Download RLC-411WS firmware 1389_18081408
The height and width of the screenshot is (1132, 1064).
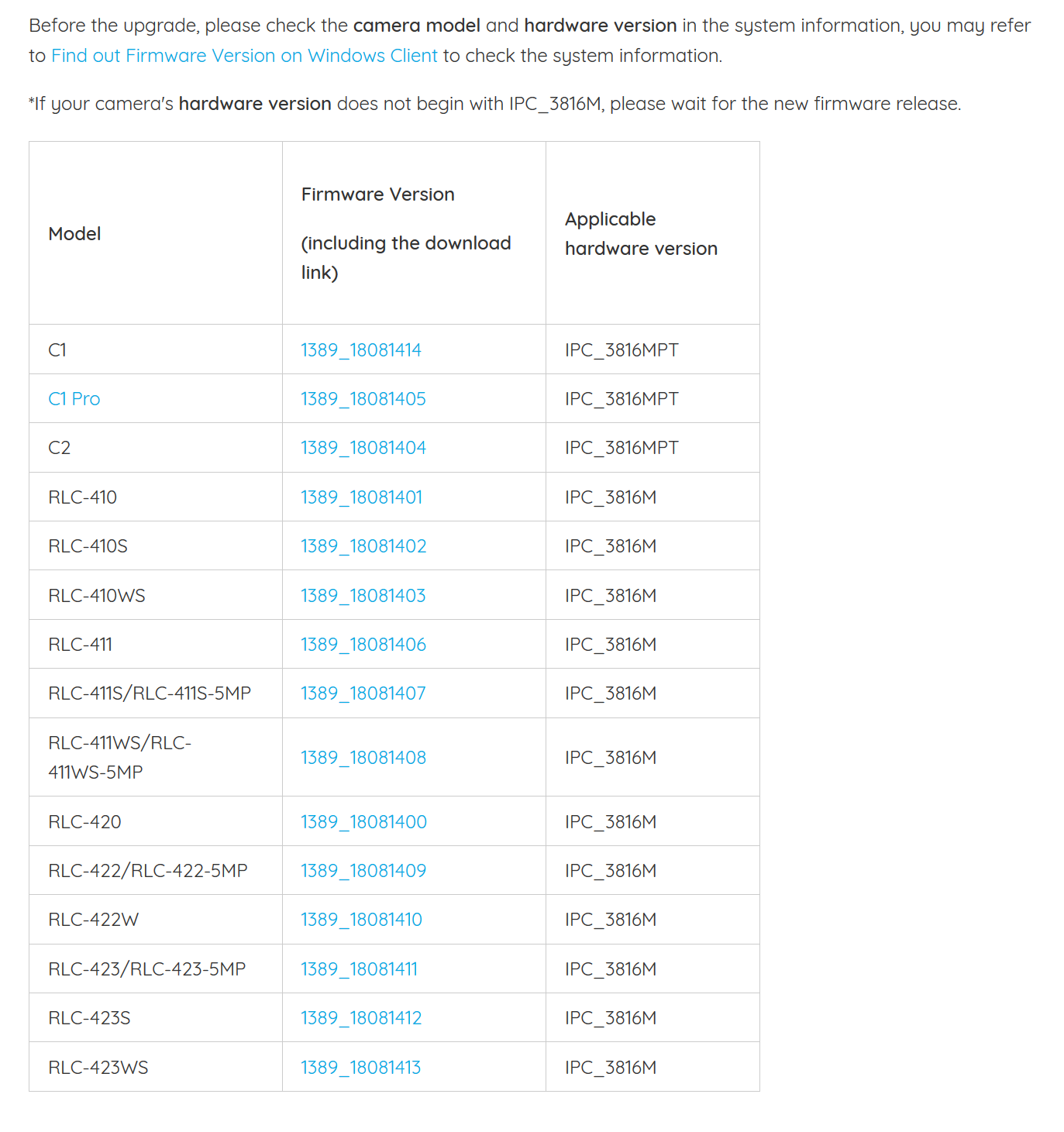(x=363, y=758)
